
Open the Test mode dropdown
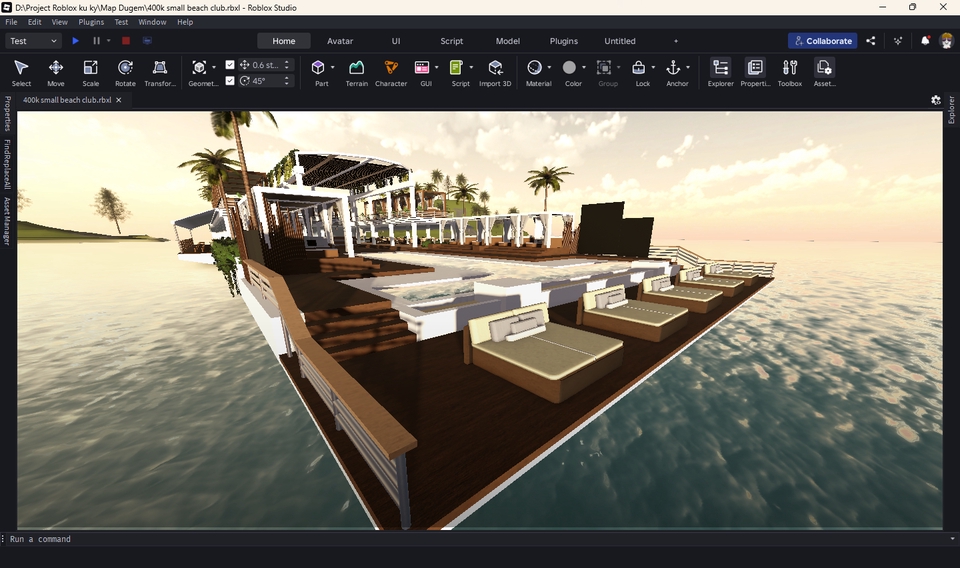click(x=33, y=41)
